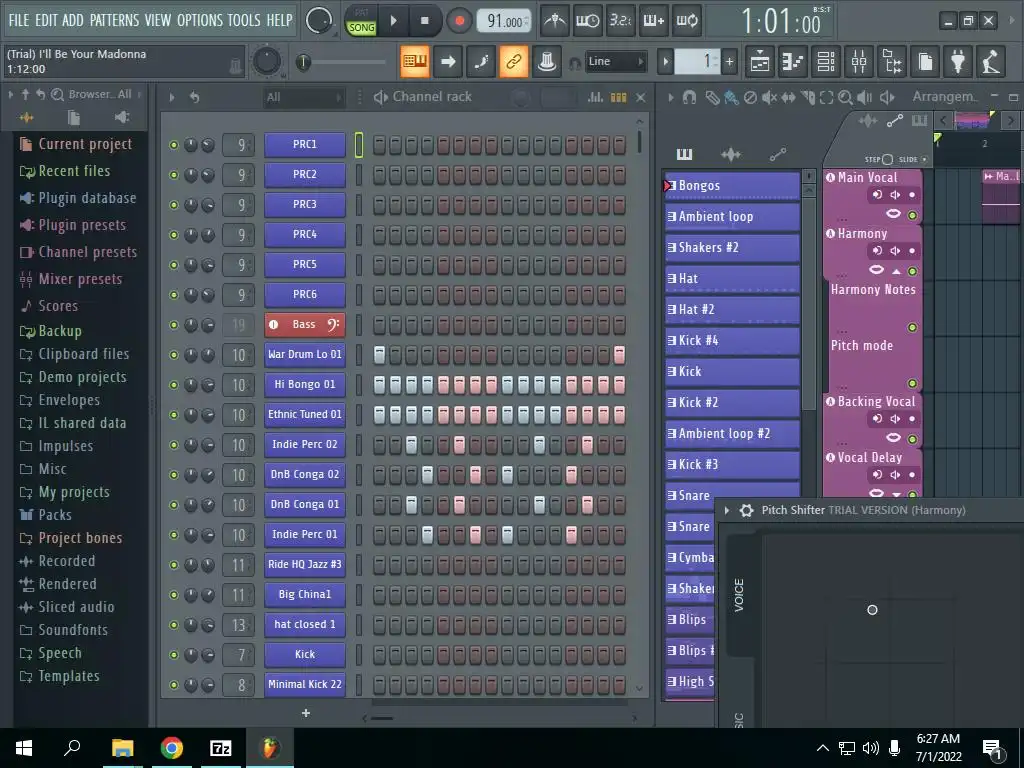Toggle mute LED on Kick channel

click(x=174, y=655)
